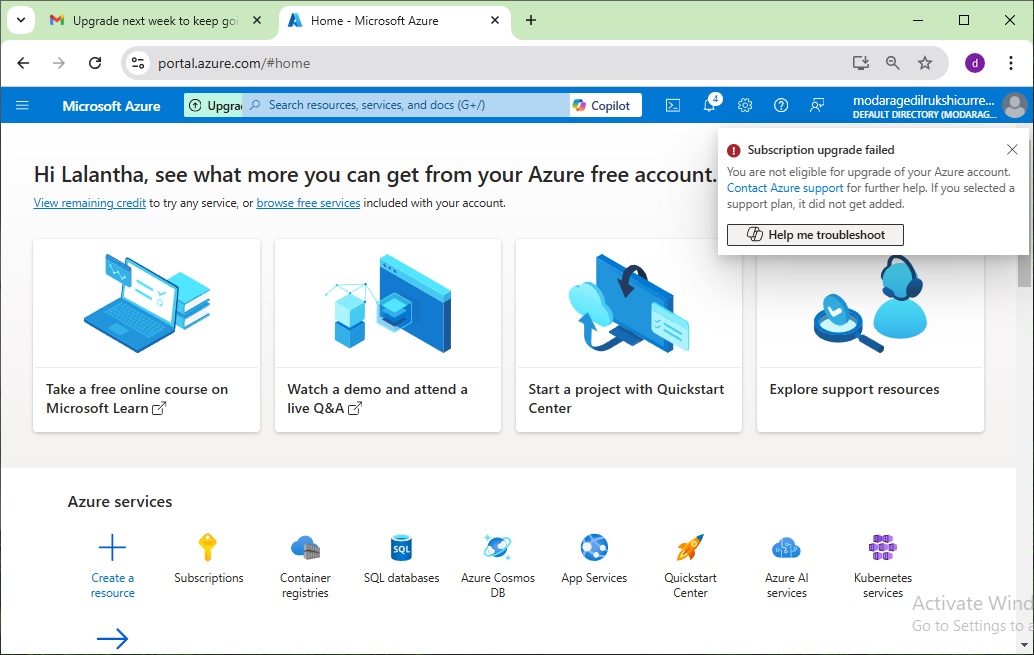Click the Microsoft Azure logo text
Viewport: 1034px width, 655px height.
click(x=111, y=106)
